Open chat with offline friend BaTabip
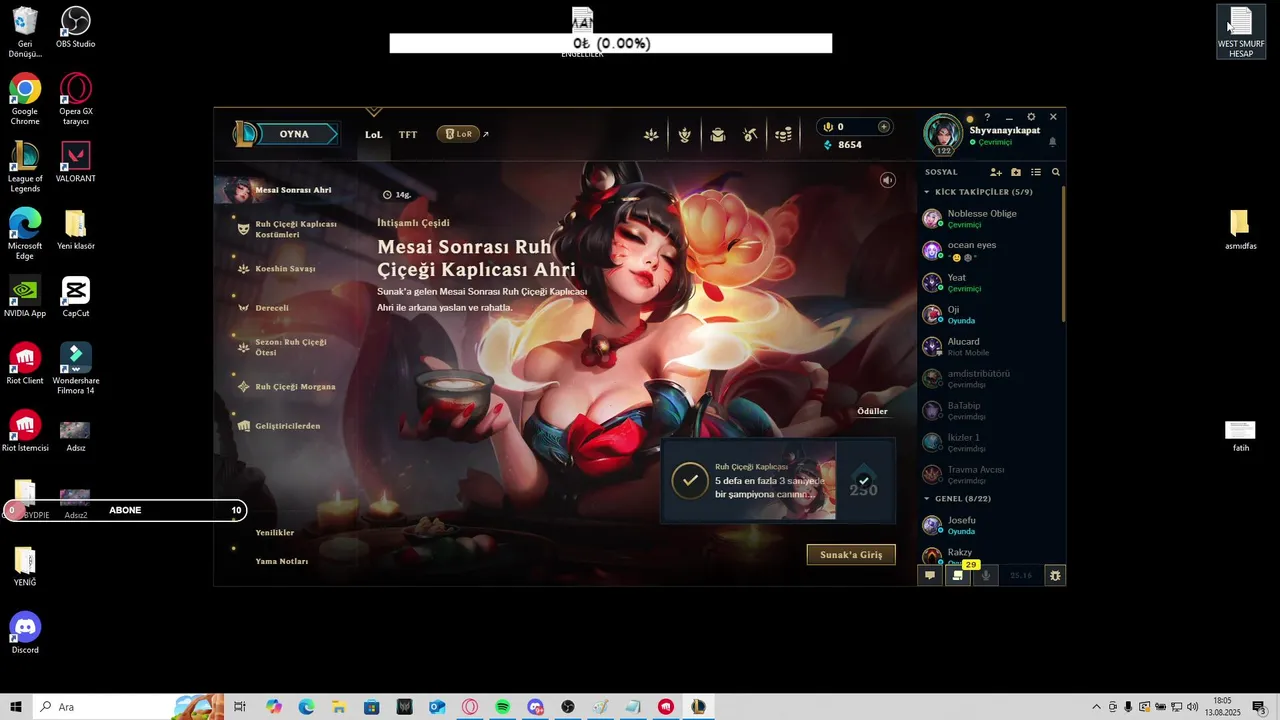Image resolution: width=1280 pixels, height=720 pixels. [x=990, y=410]
